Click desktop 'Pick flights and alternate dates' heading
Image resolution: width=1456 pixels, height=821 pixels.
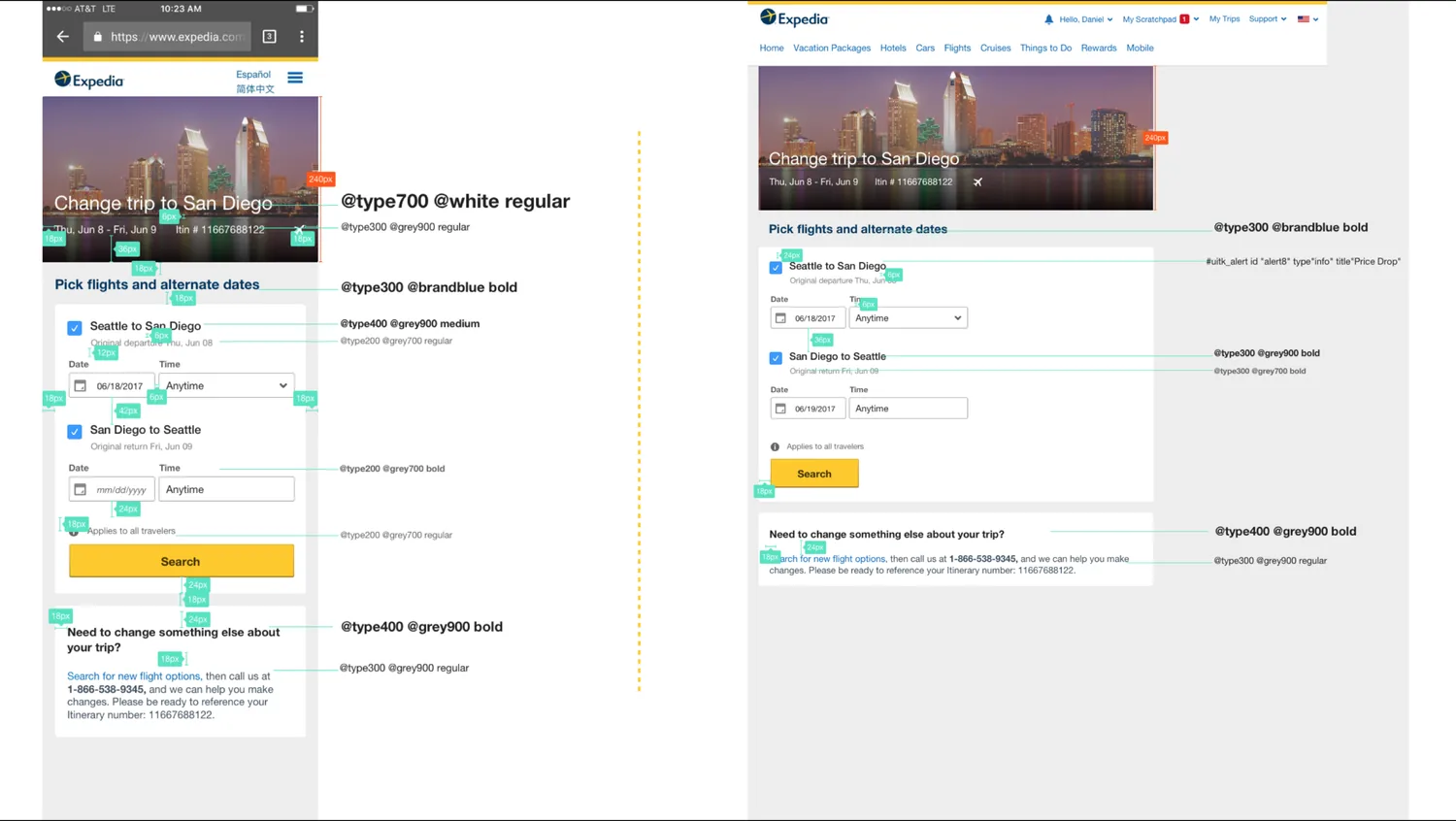[858, 229]
